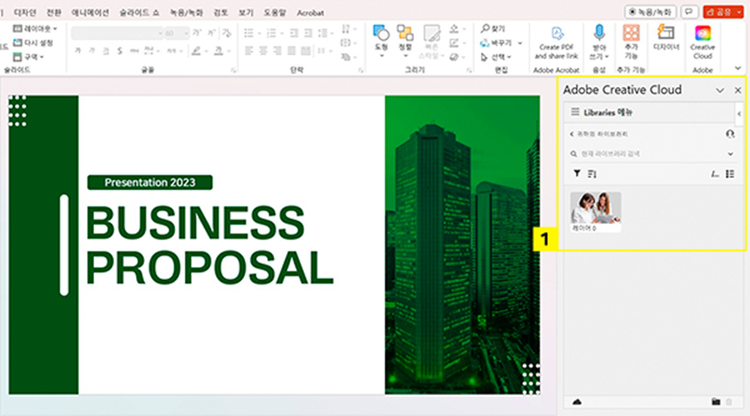Screen dimensions: 750x416
Task: Open the Transitions (전환) ribbon tab
Action: [x=54, y=12]
